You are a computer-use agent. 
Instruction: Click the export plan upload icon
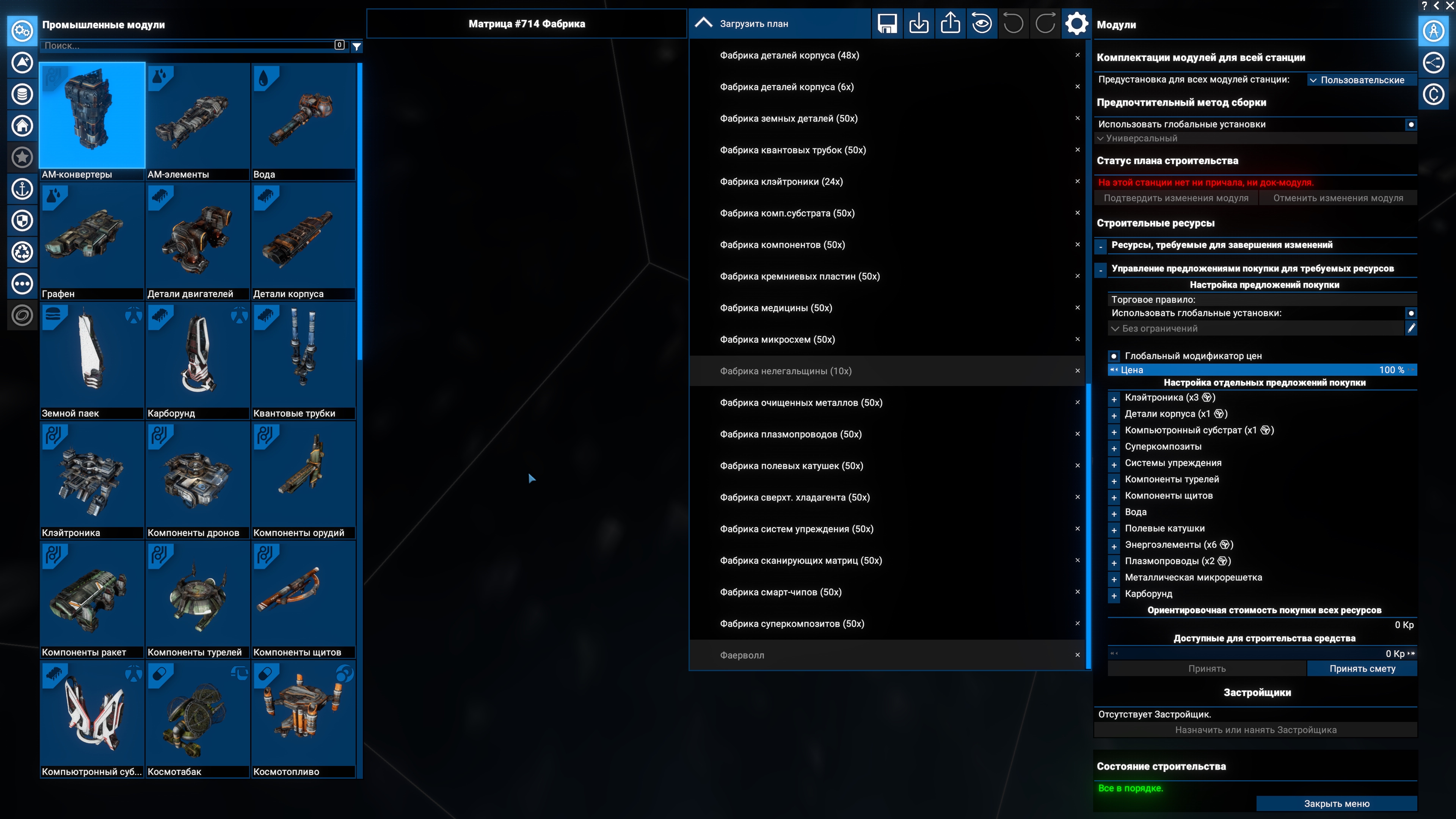point(950,24)
